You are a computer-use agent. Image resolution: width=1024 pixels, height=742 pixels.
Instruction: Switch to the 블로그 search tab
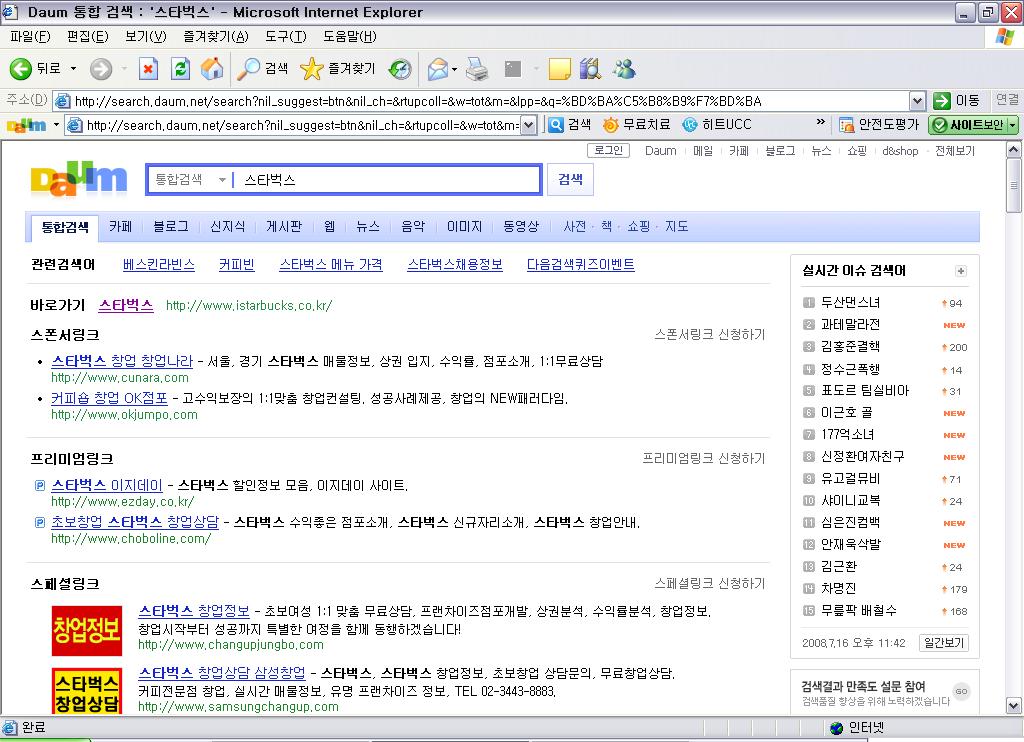coord(170,227)
